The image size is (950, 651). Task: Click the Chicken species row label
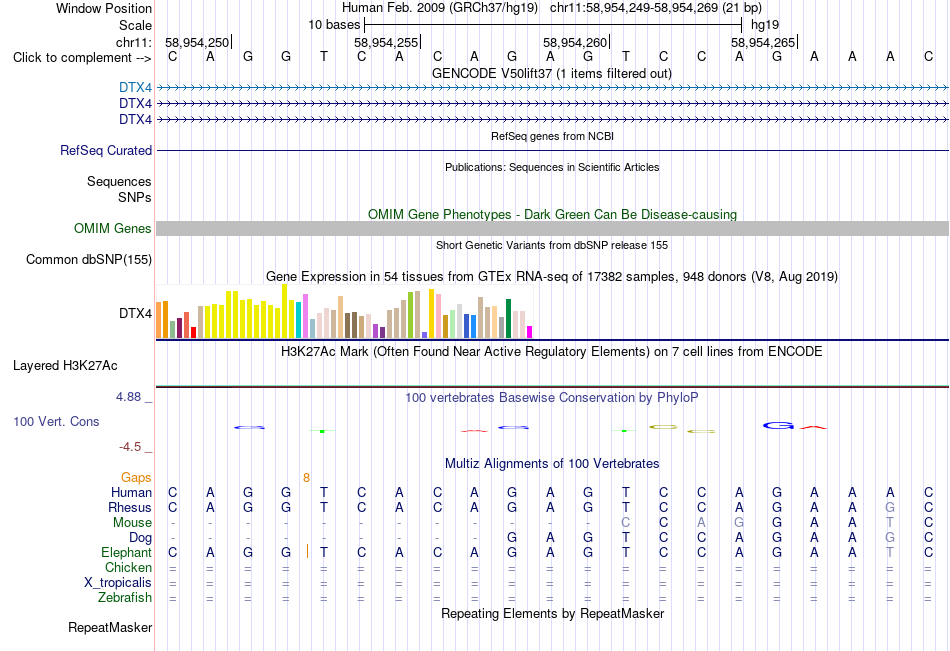click(x=128, y=567)
